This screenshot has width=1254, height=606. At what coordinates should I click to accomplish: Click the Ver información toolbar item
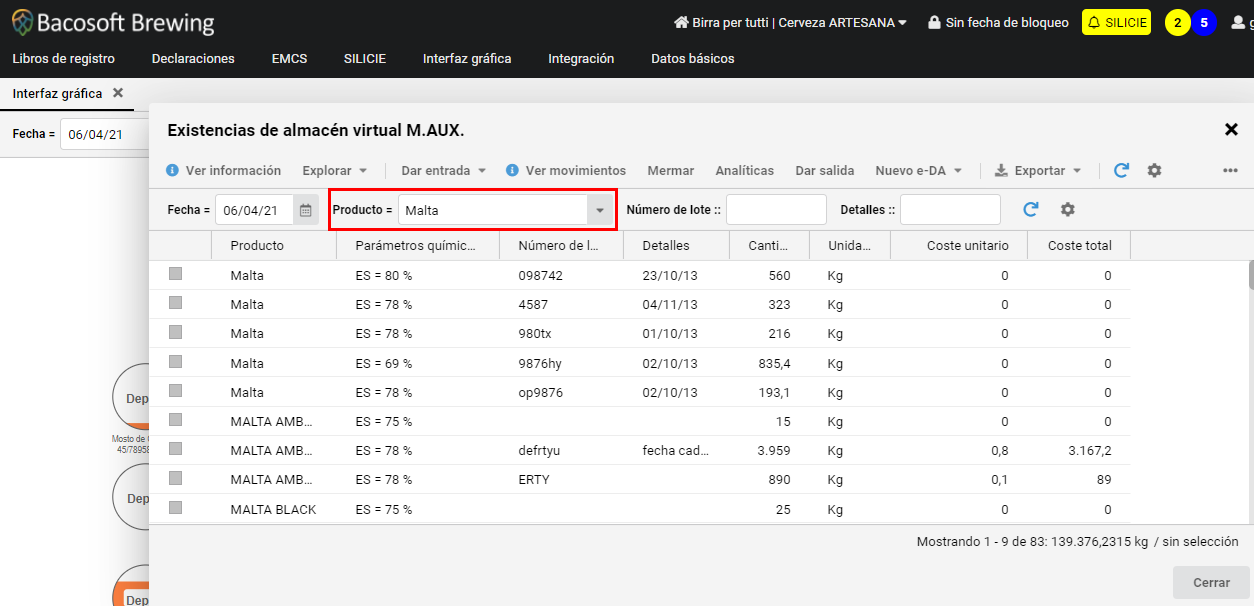coord(224,171)
